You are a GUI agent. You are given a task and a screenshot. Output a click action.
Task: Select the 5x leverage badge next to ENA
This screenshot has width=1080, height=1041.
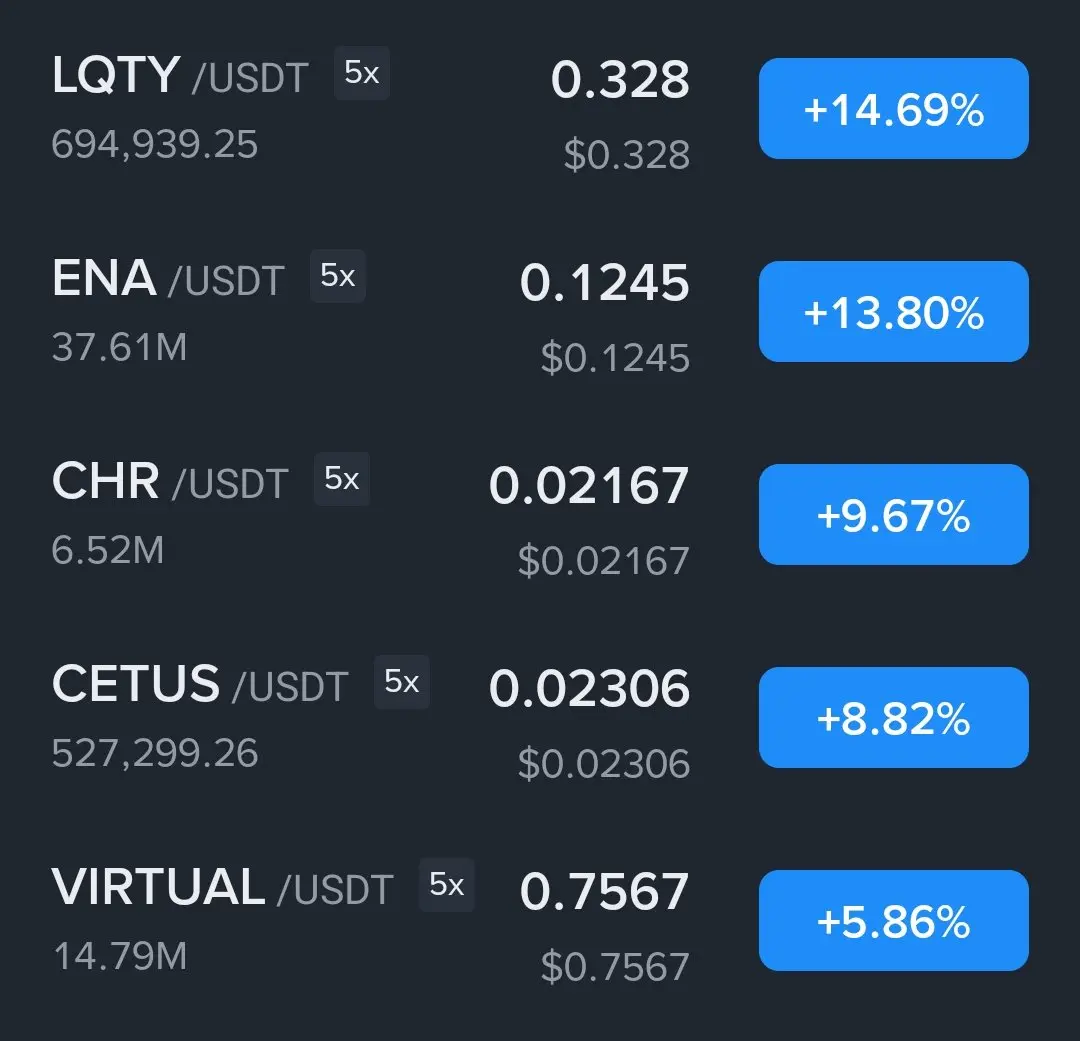pyautogui.click(x=337, y=276)
